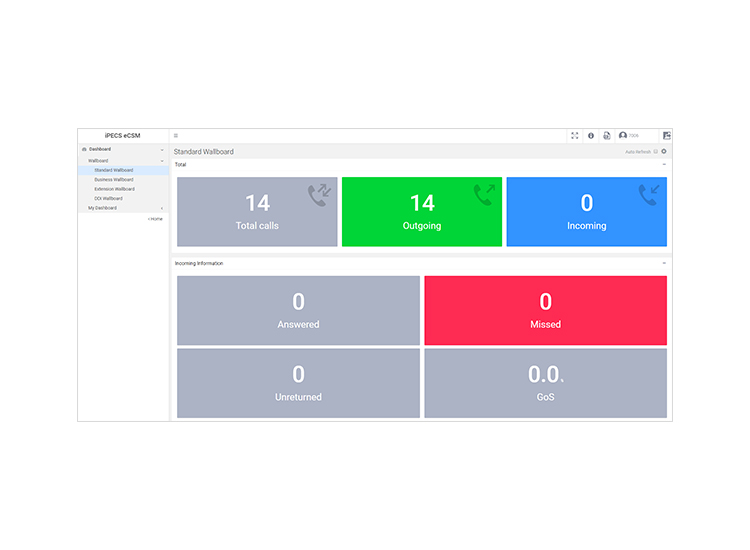Collapse the Incoming Information section
Screen dimensions: 750x550
[x=664, y=264]
